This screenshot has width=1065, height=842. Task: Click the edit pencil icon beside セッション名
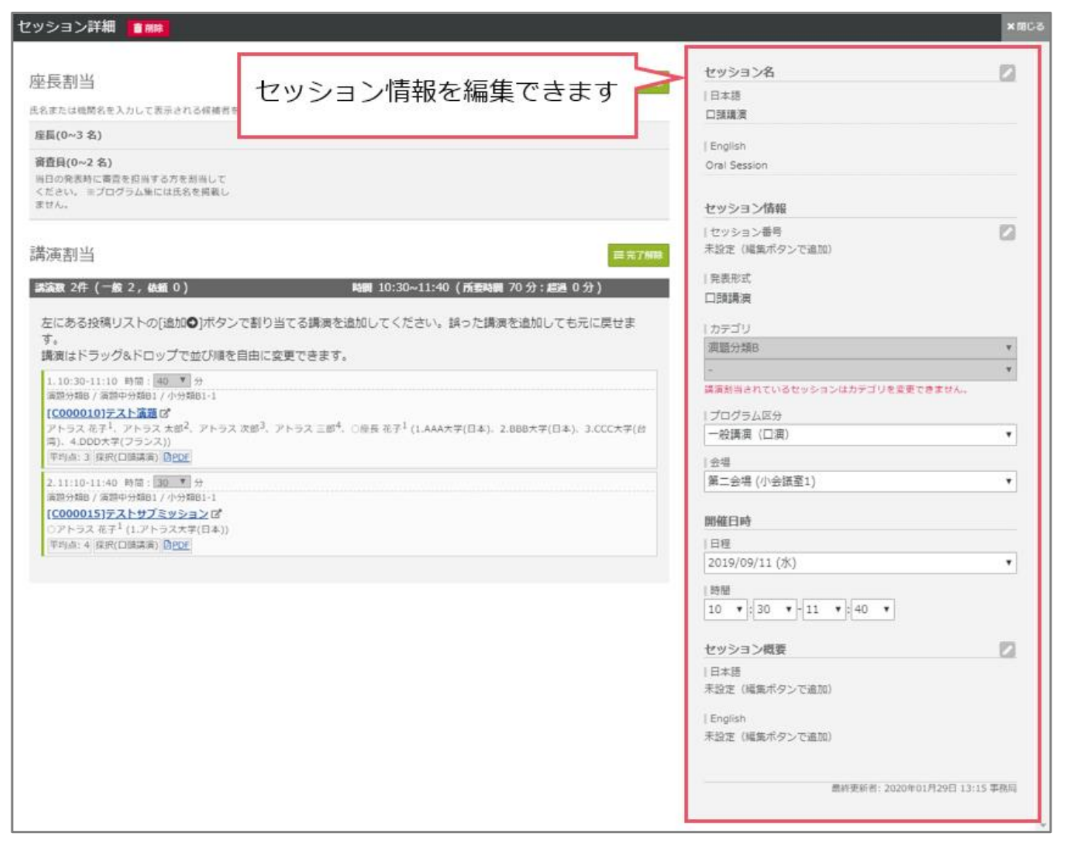pos(1006,72)
